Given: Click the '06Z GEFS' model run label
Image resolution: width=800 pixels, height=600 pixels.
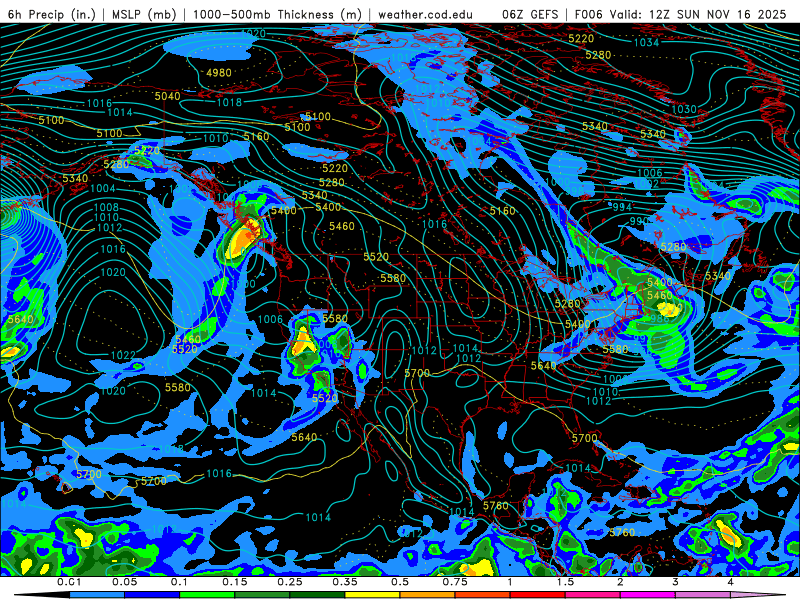Looking at the screenshot, I should click(531, 14).
